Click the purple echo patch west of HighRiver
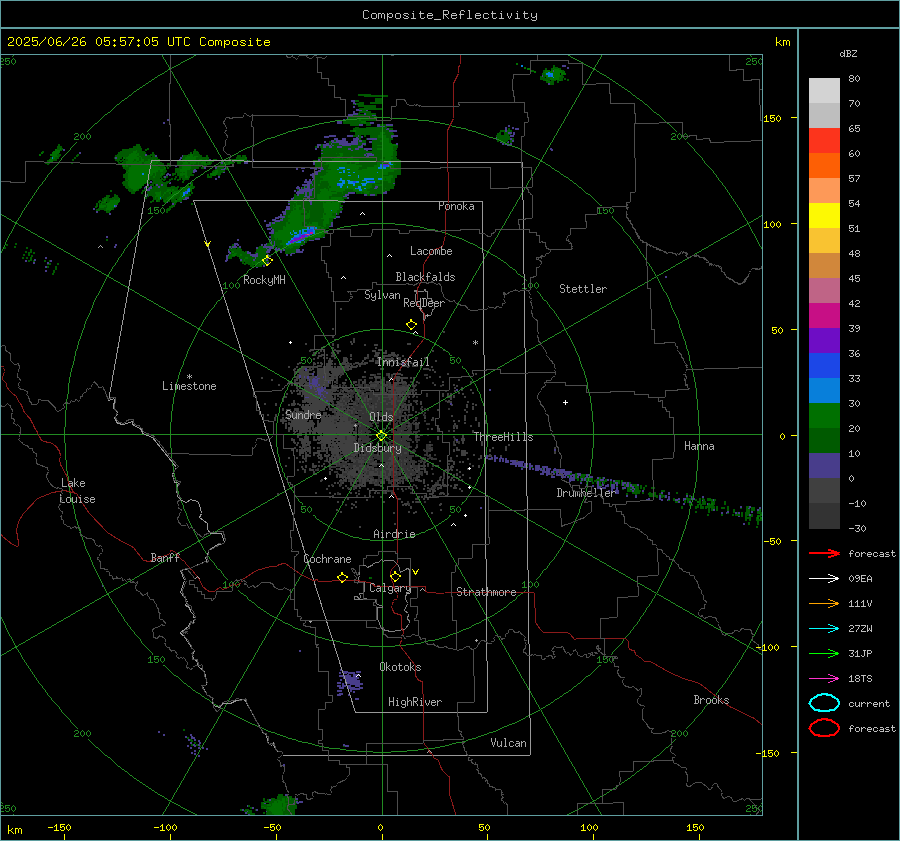The width and height of the screenshot is (900, 841). pos(350,682)
